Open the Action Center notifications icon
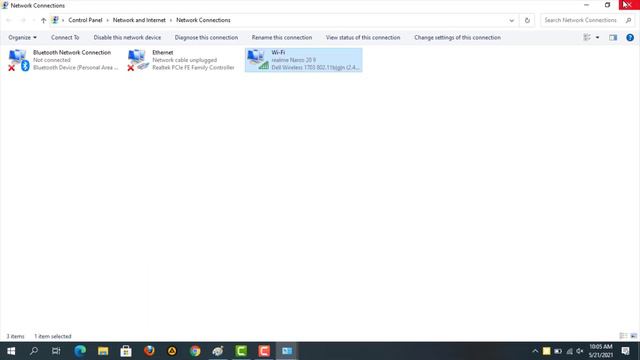This screenshot has width=640, height=360. click(626, 351)
